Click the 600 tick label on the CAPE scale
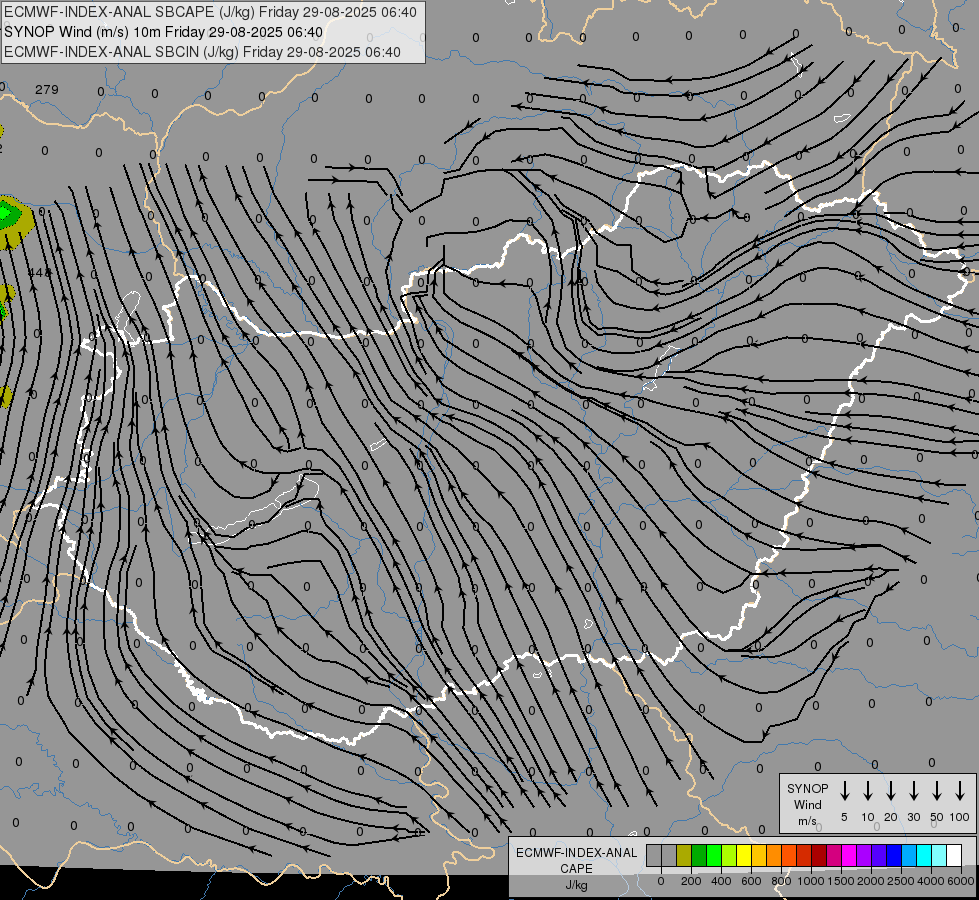The image size is (979, 900). click(751, 881)
